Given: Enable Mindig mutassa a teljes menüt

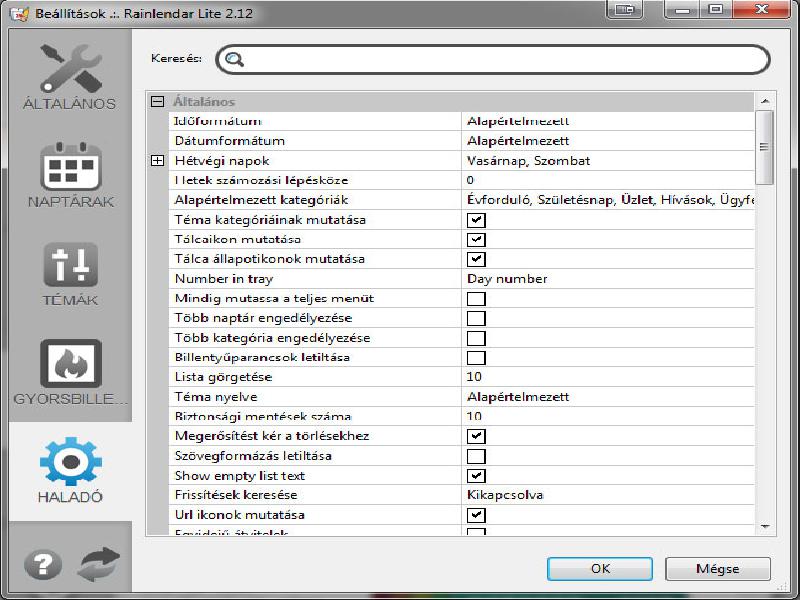Looking at the screenshot, I should (x=476, y=298).
